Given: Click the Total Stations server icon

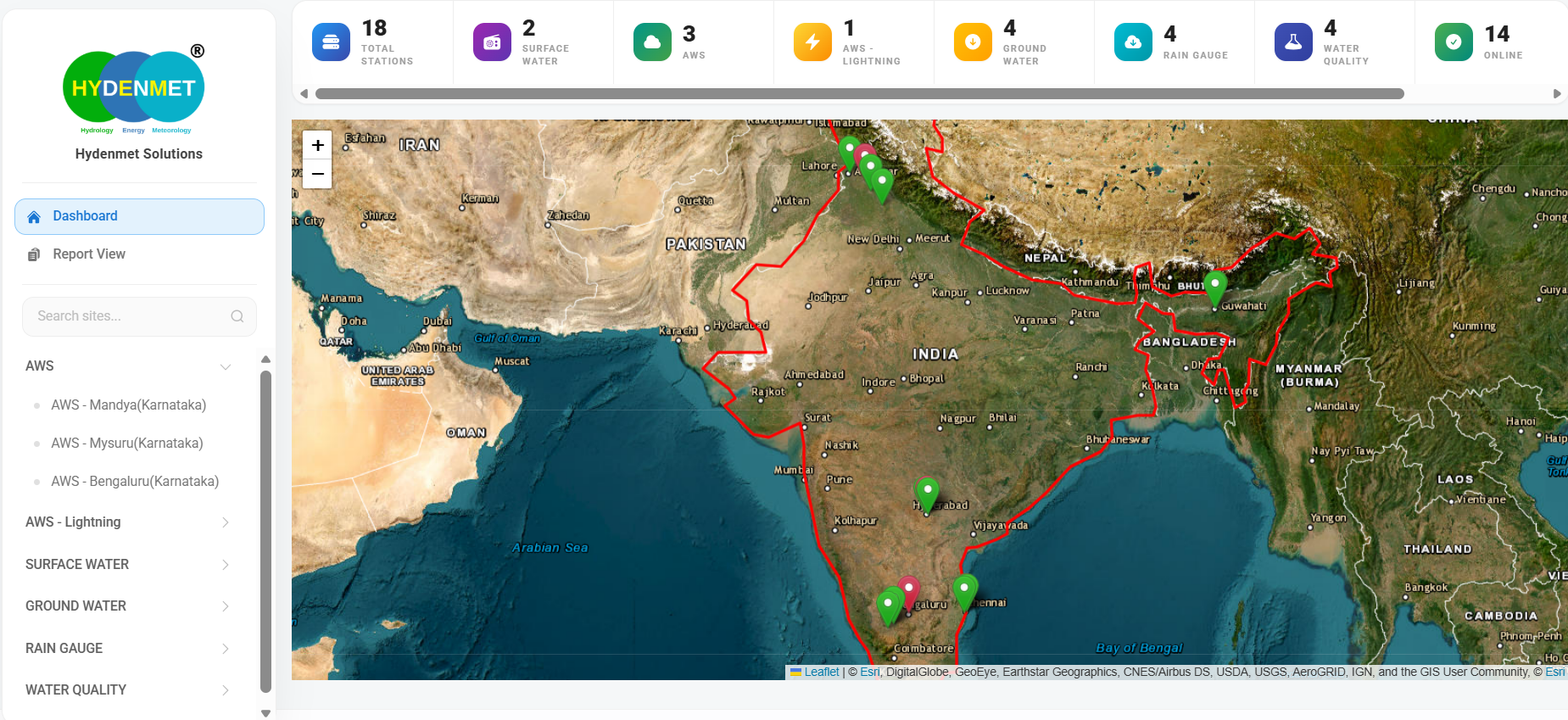Looking at the screenshot, I should (x=331, y=42).
